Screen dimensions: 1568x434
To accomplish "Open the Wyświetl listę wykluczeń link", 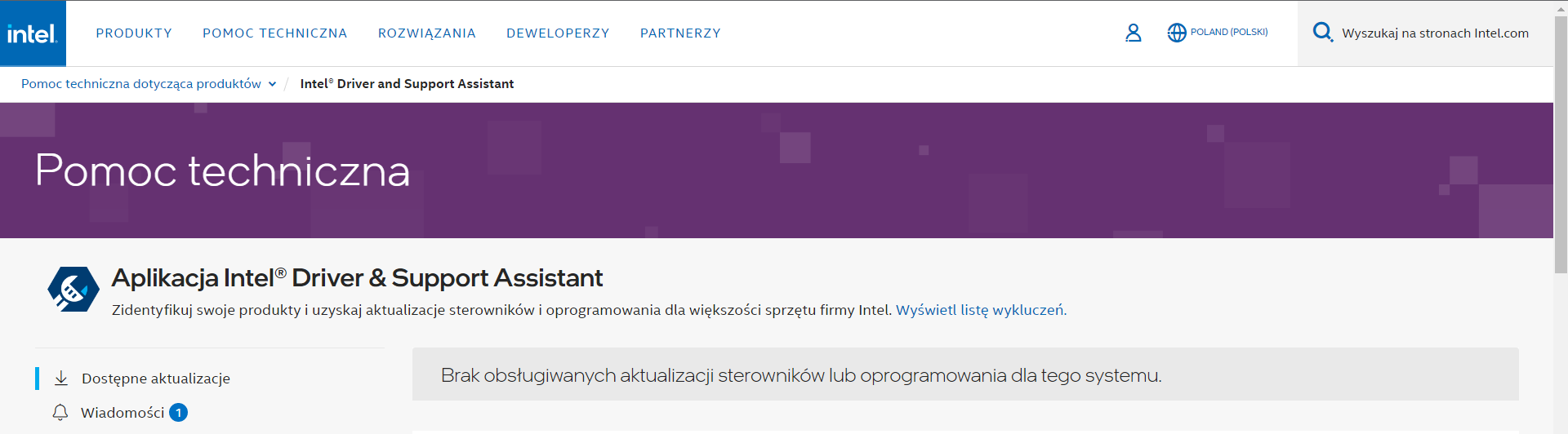I will [x=981, y=310].
